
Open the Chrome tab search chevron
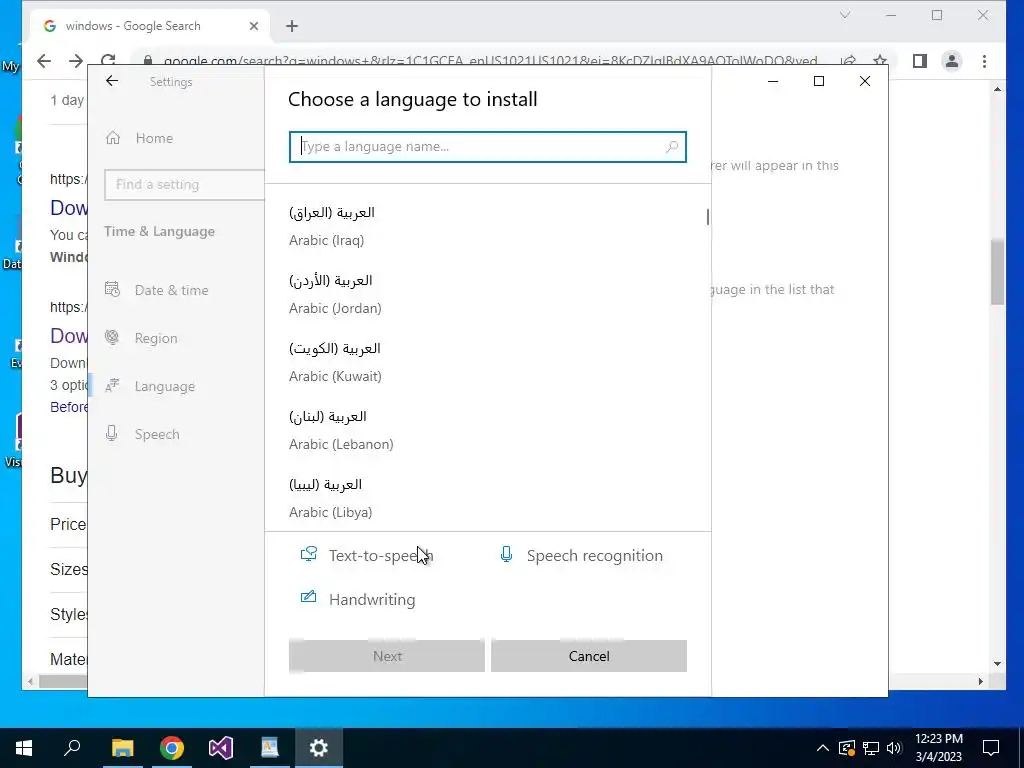coord(844,15)
